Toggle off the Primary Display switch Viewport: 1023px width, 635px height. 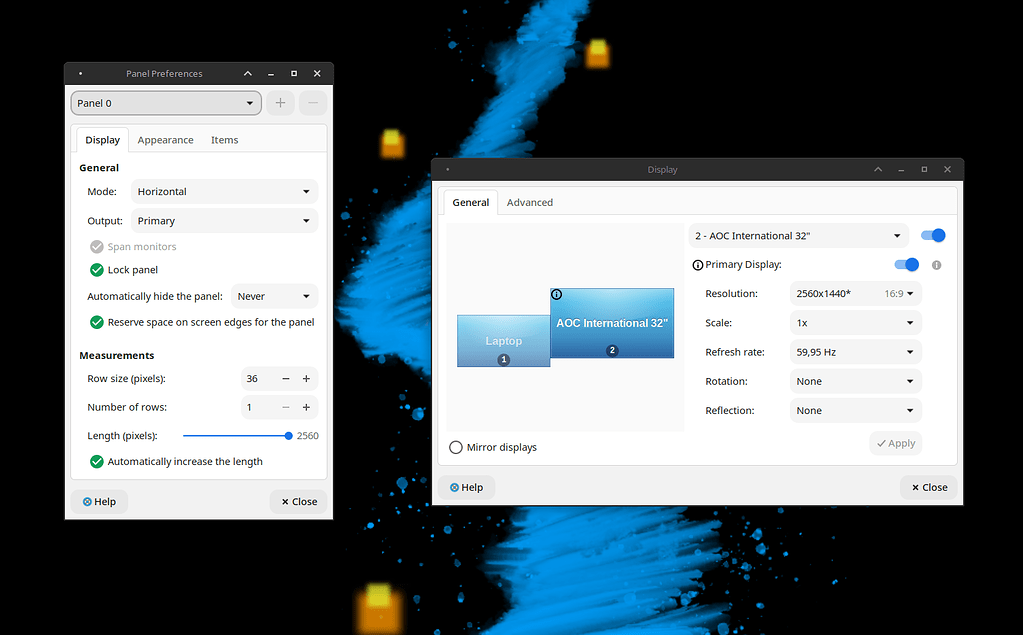906,264
